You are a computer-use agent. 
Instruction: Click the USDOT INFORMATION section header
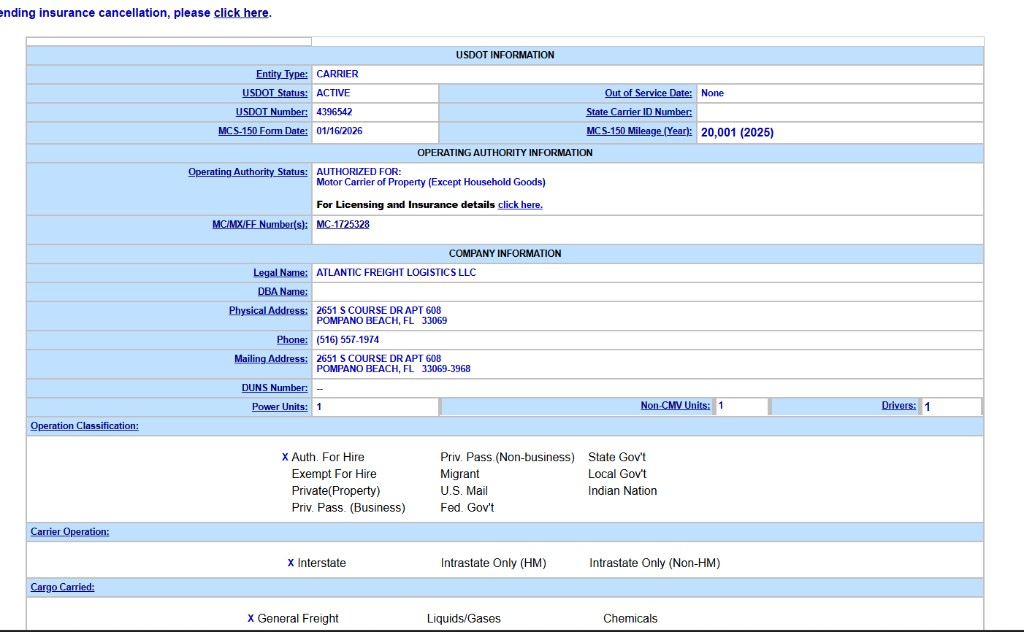(505, 55)
